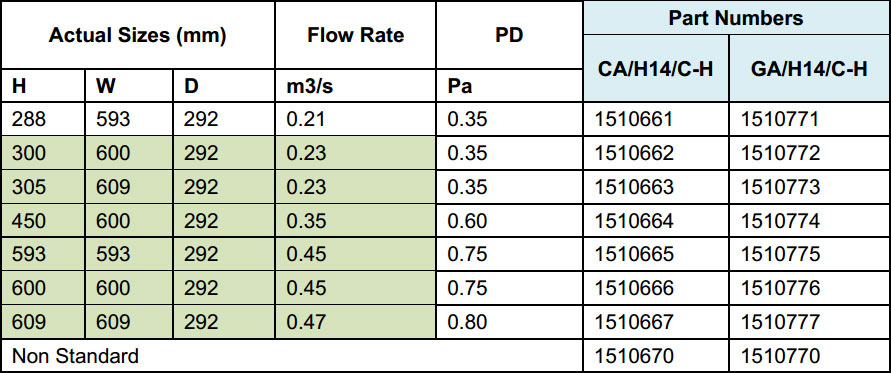This screenshot has height=373, width=891.
Task: Select the CA/H14/C-H column header
Action: pos(656,69)
